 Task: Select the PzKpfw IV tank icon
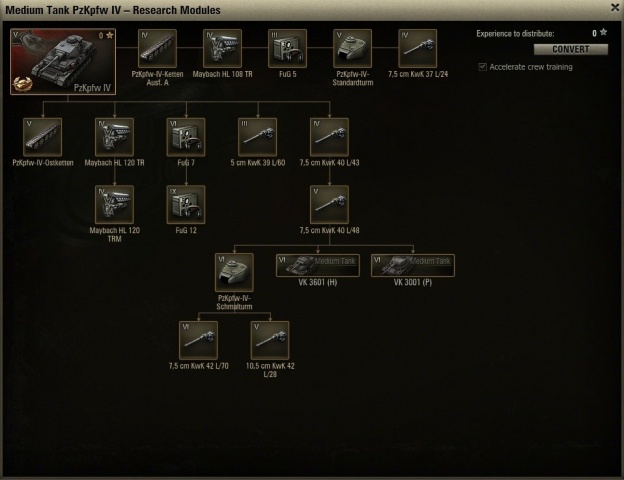tap(63, 61)
